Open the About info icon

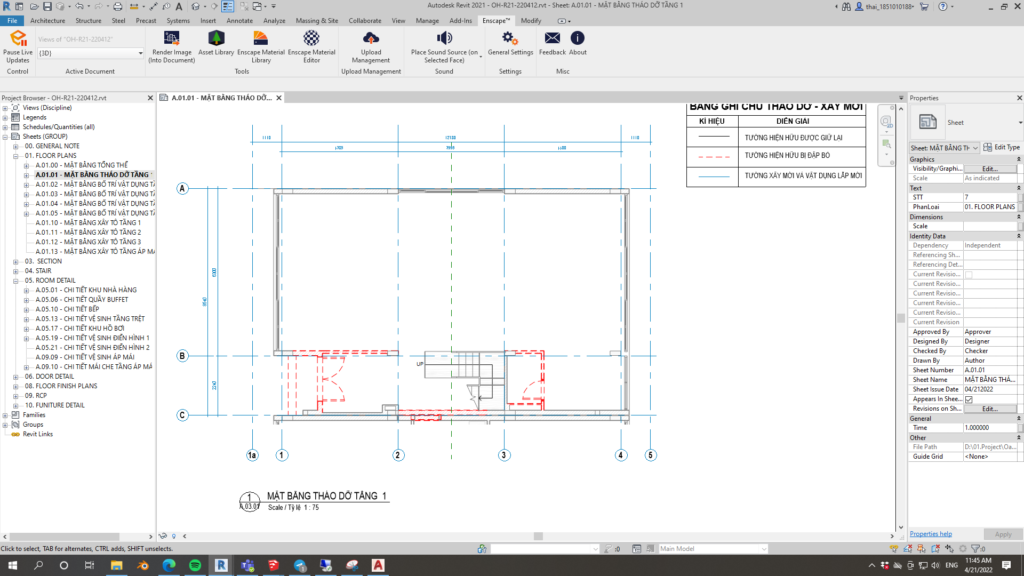578,38
